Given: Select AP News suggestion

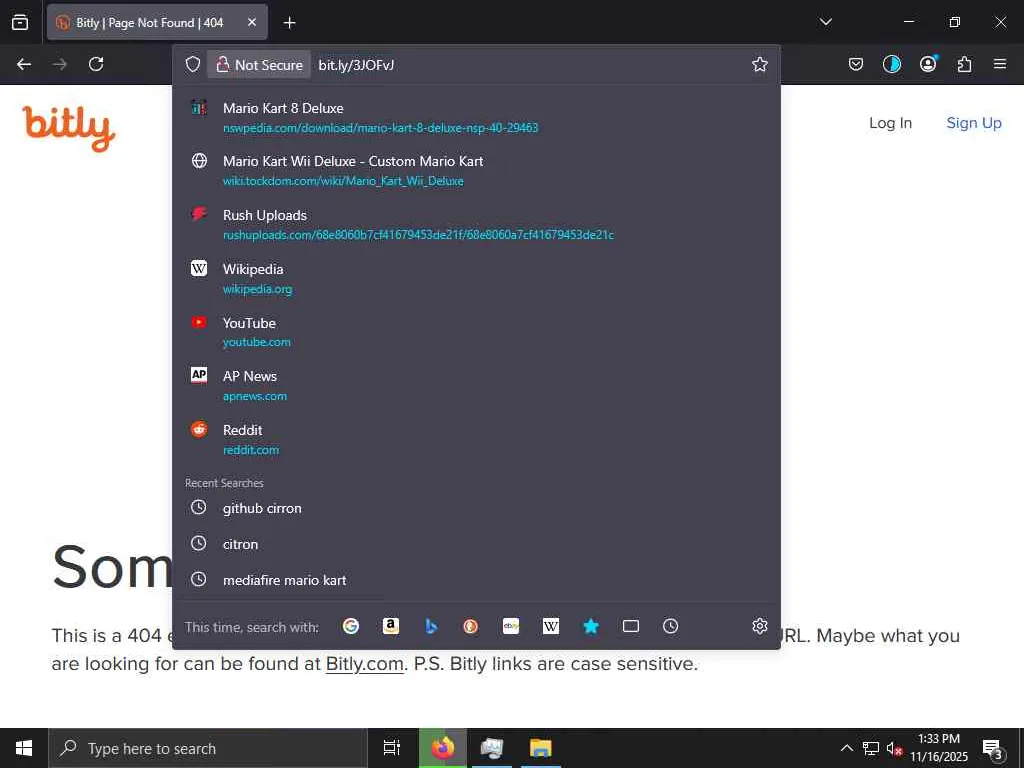Looking at the screenshot, I should pos(477,385).
